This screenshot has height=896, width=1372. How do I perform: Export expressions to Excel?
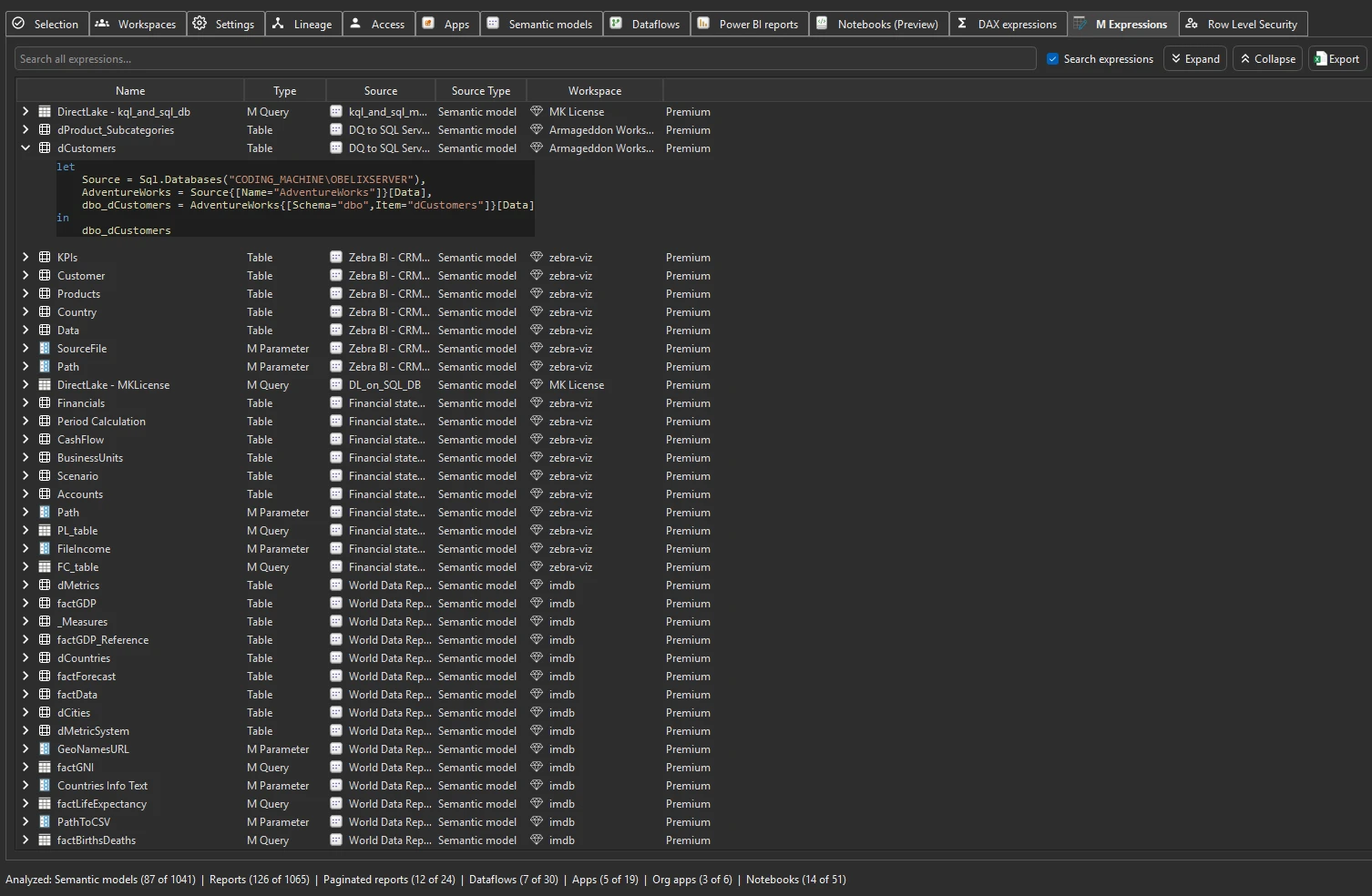(1337, 59)
